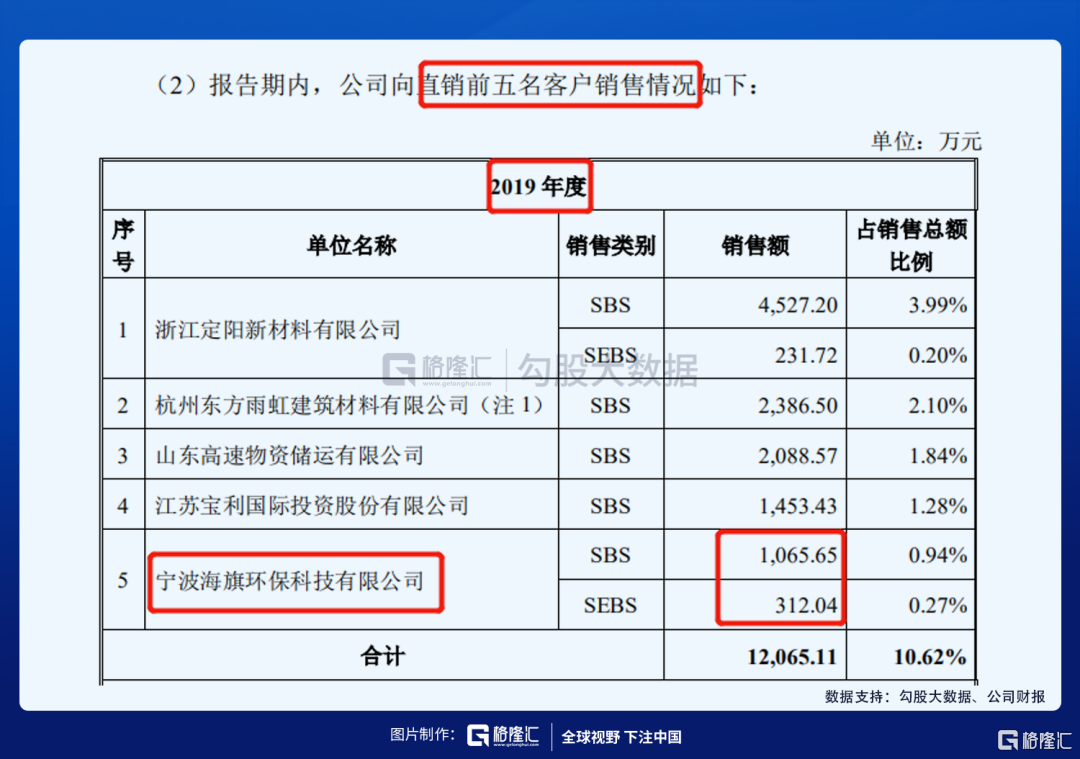The height and width of the screenshot is (759, 1080).
Task: Click the '合计' total row label
Action: pos(383,655)
